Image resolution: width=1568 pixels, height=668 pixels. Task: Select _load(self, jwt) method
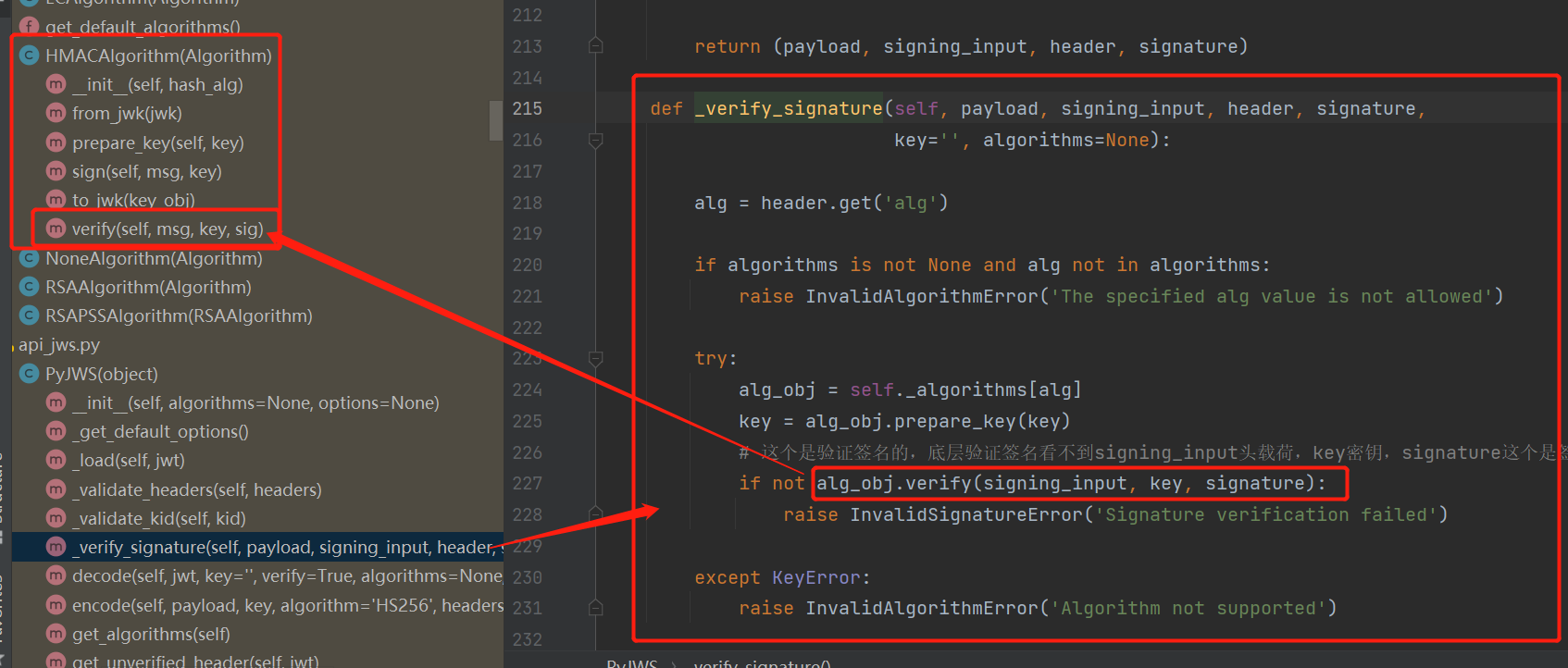pos(129,460)
